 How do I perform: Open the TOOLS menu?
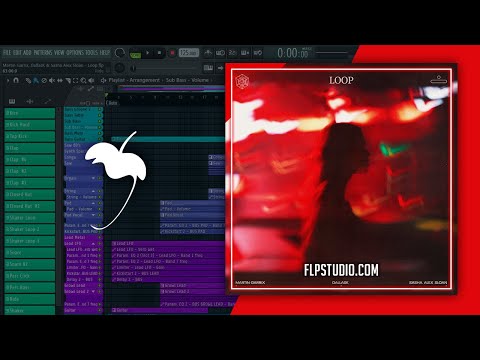click(x=92, y=53)
